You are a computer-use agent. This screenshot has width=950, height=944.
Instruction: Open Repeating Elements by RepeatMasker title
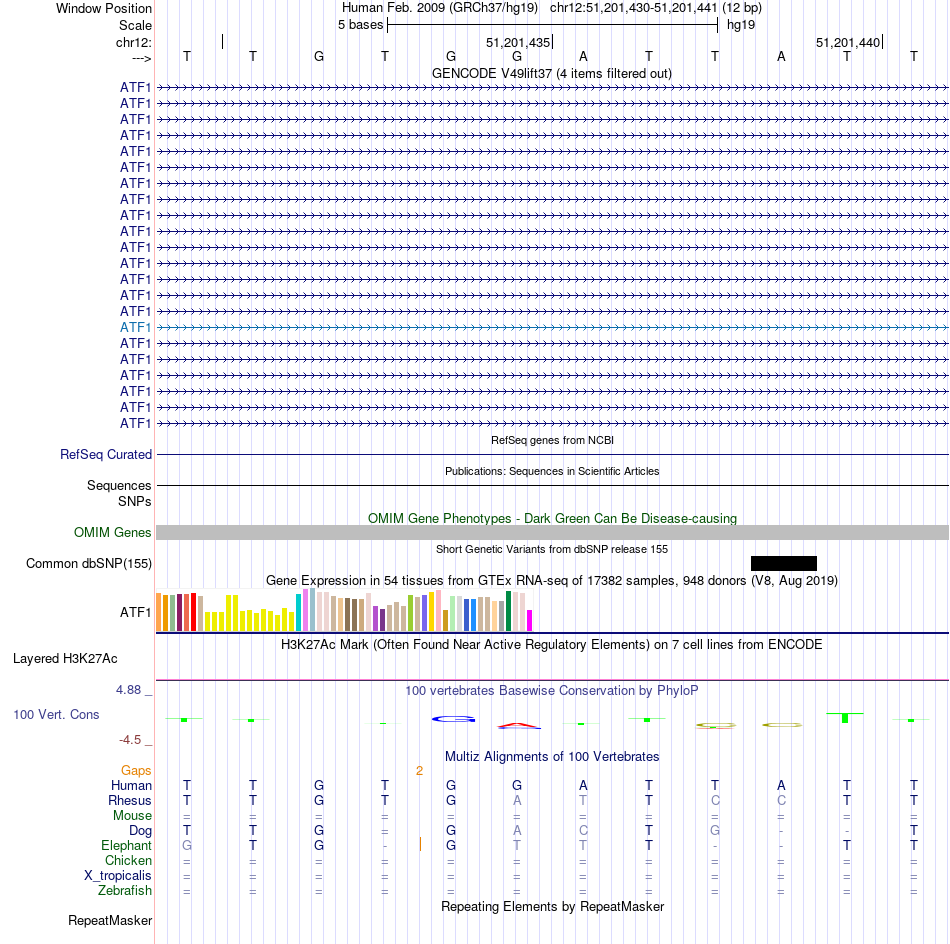(552, 907)
